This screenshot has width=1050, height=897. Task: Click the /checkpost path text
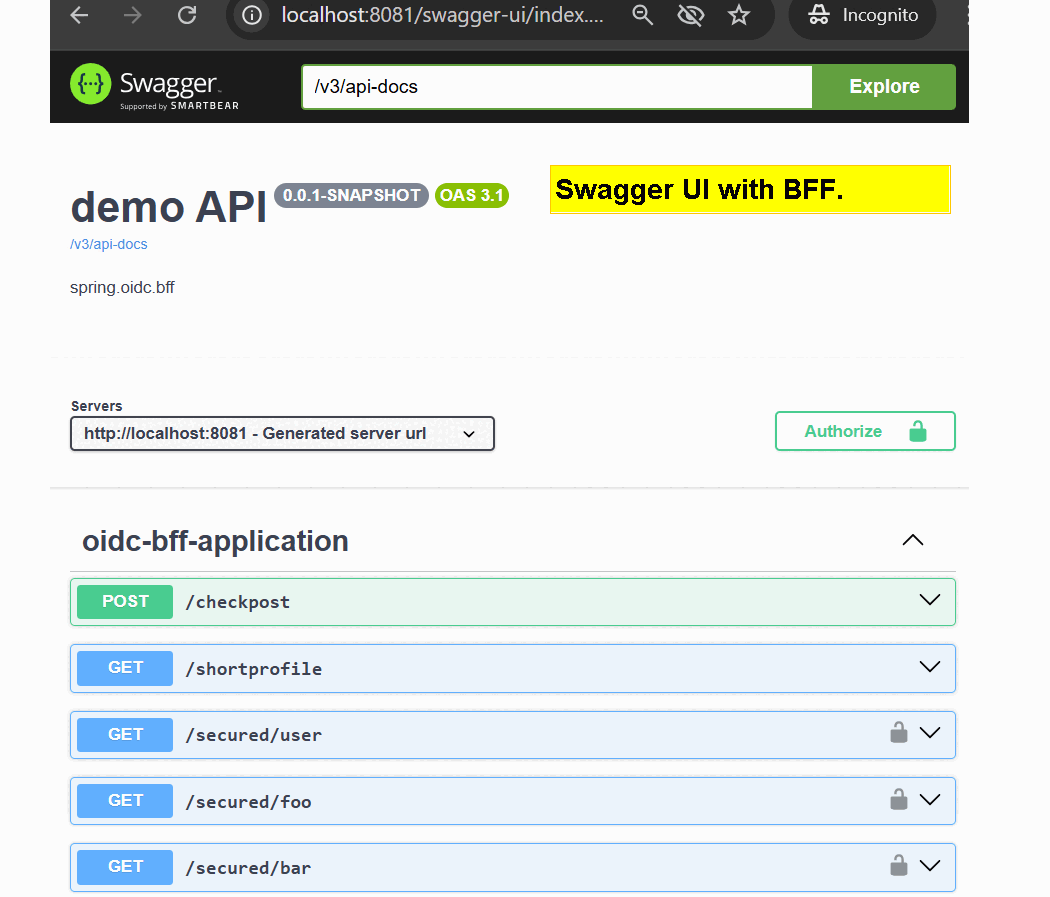(238, 602)
